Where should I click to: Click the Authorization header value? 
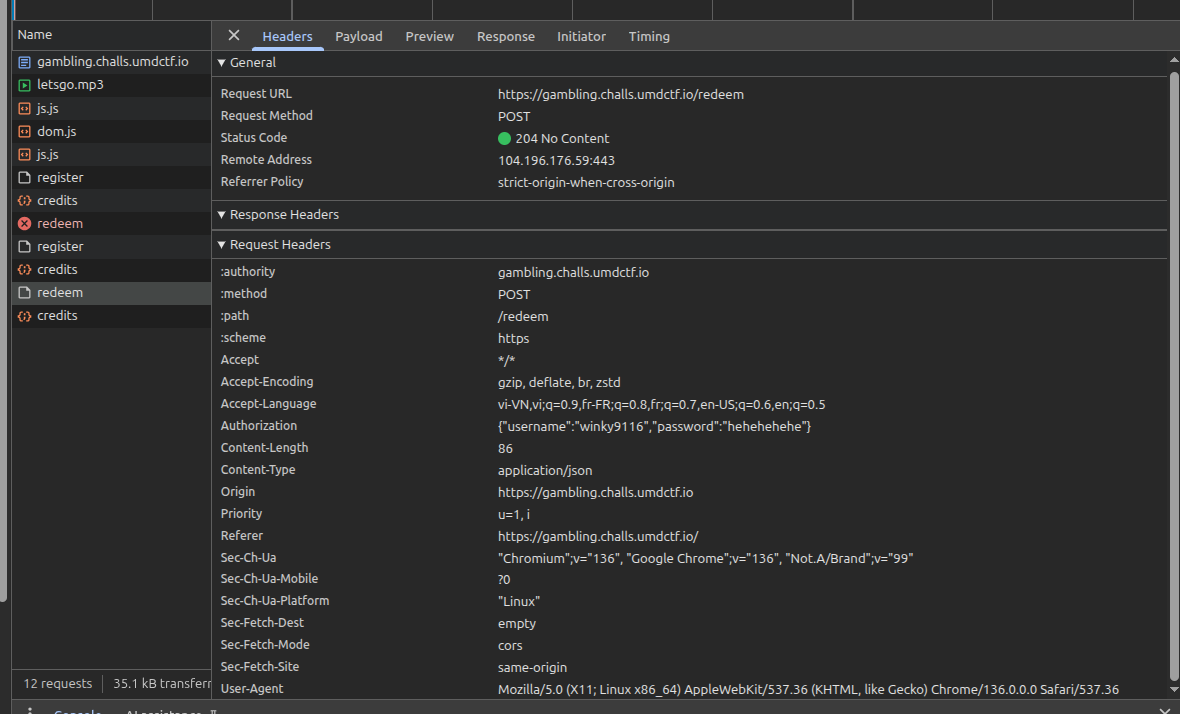654,426
